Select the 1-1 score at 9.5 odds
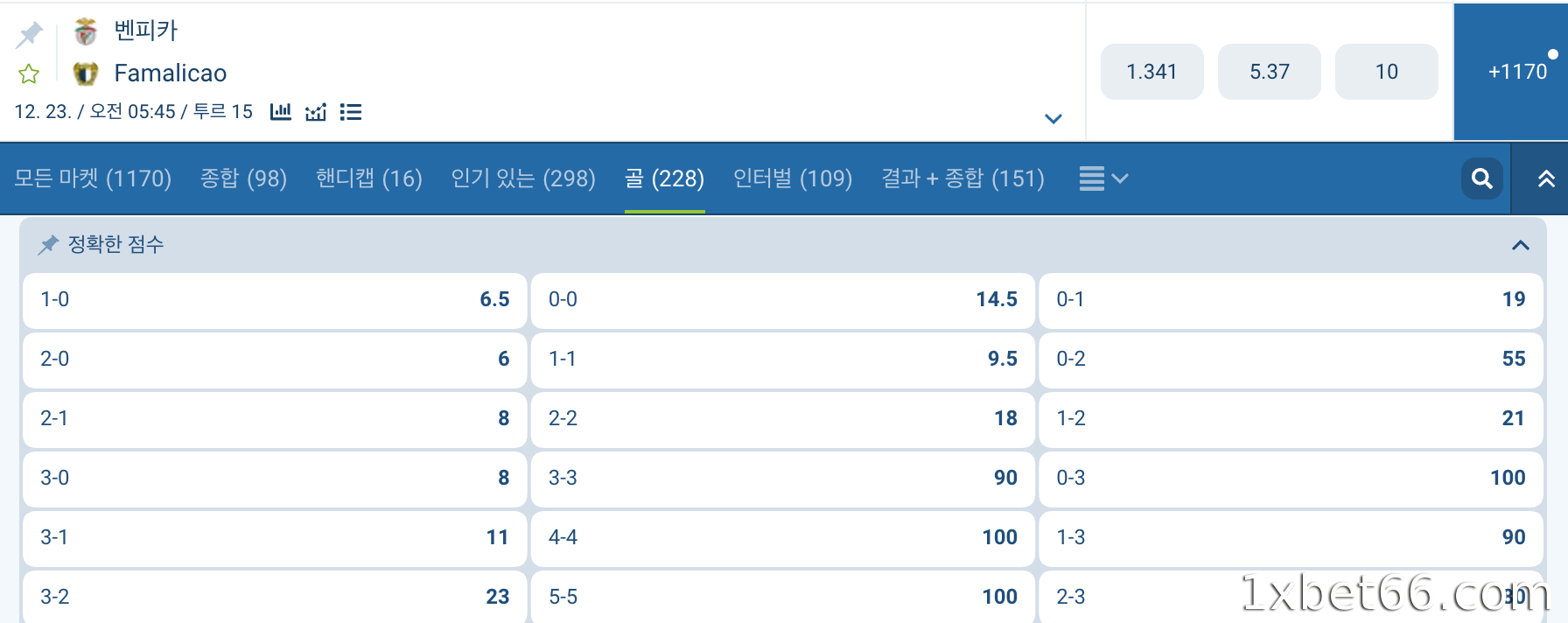Viewport: 1568px width, 623px height. click(x=782, y=359)
